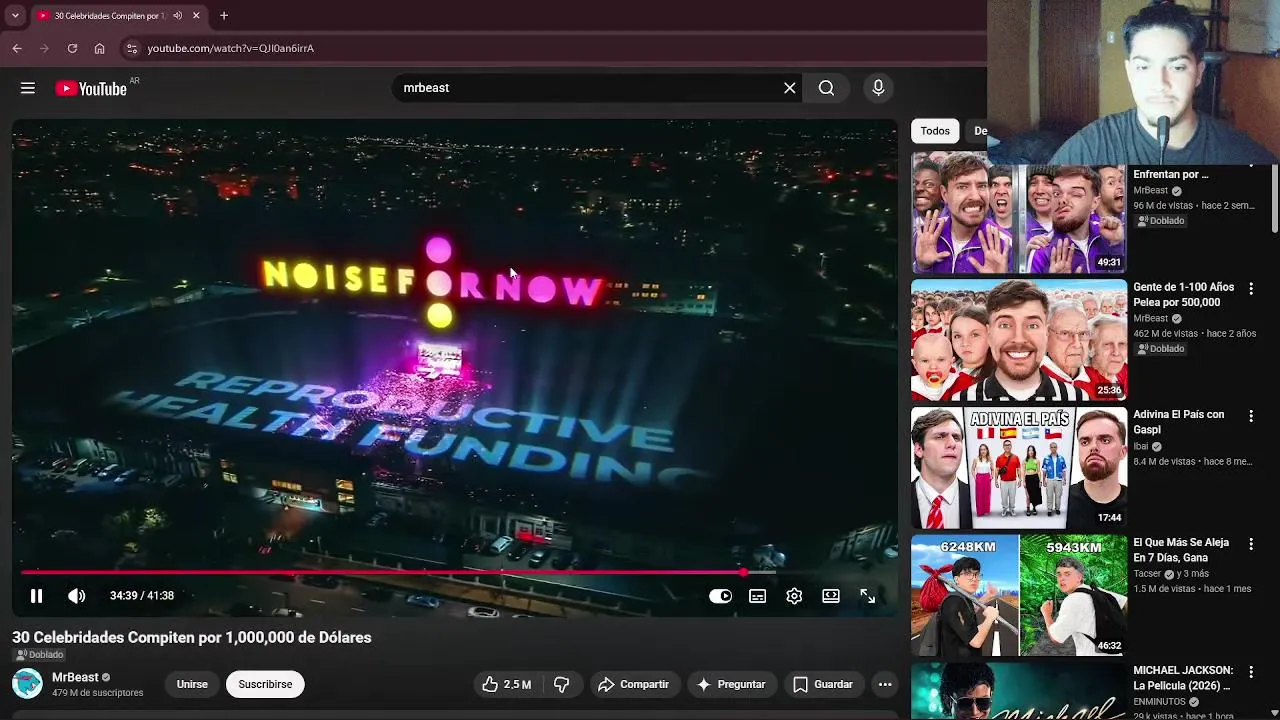Image resolution: width=1280 pixels, height=720 pixels.
Task: Share the video via Compartir
Action: pyautogui.click(x=633, y=685)
